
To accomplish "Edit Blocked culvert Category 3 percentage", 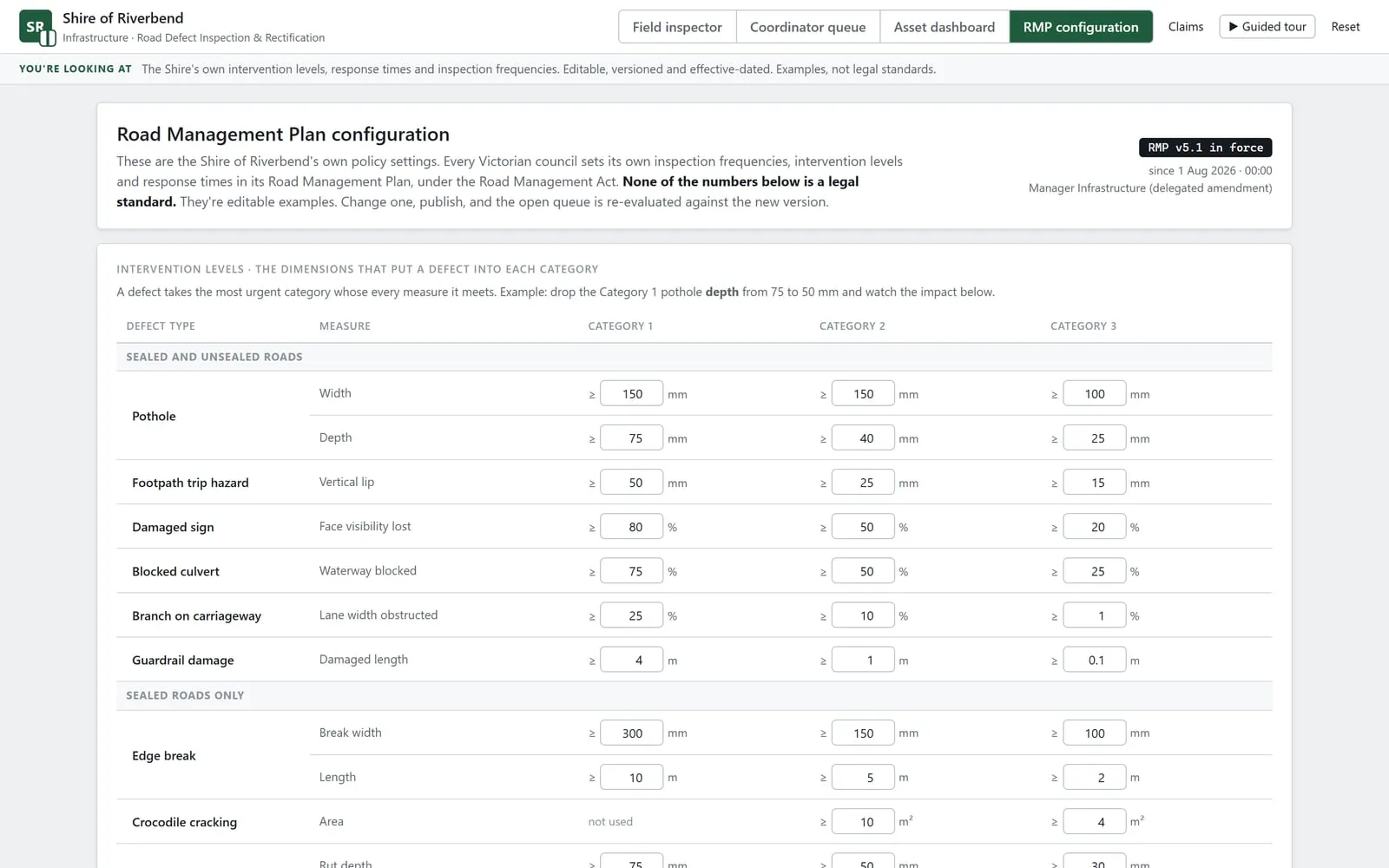I will [x=1094, y=571].
